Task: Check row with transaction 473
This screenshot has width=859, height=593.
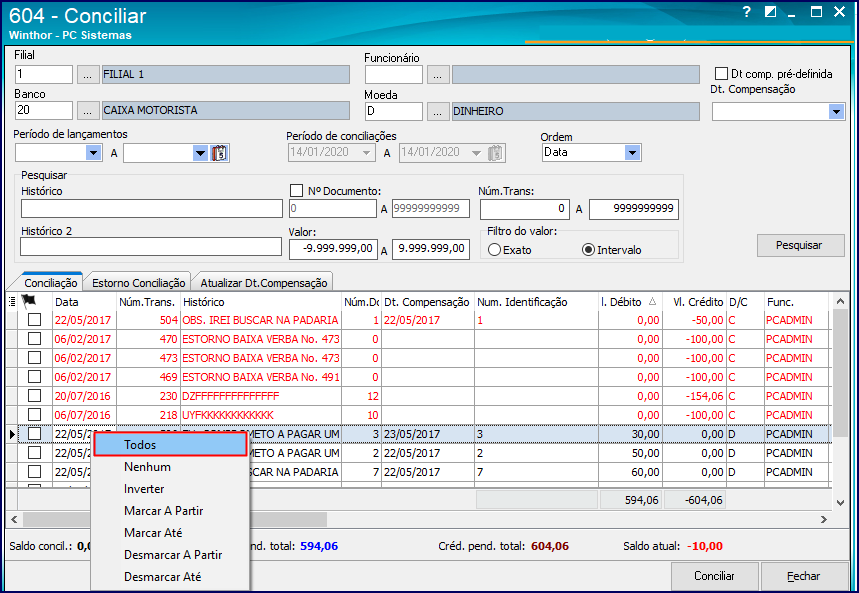Action: 35,358
